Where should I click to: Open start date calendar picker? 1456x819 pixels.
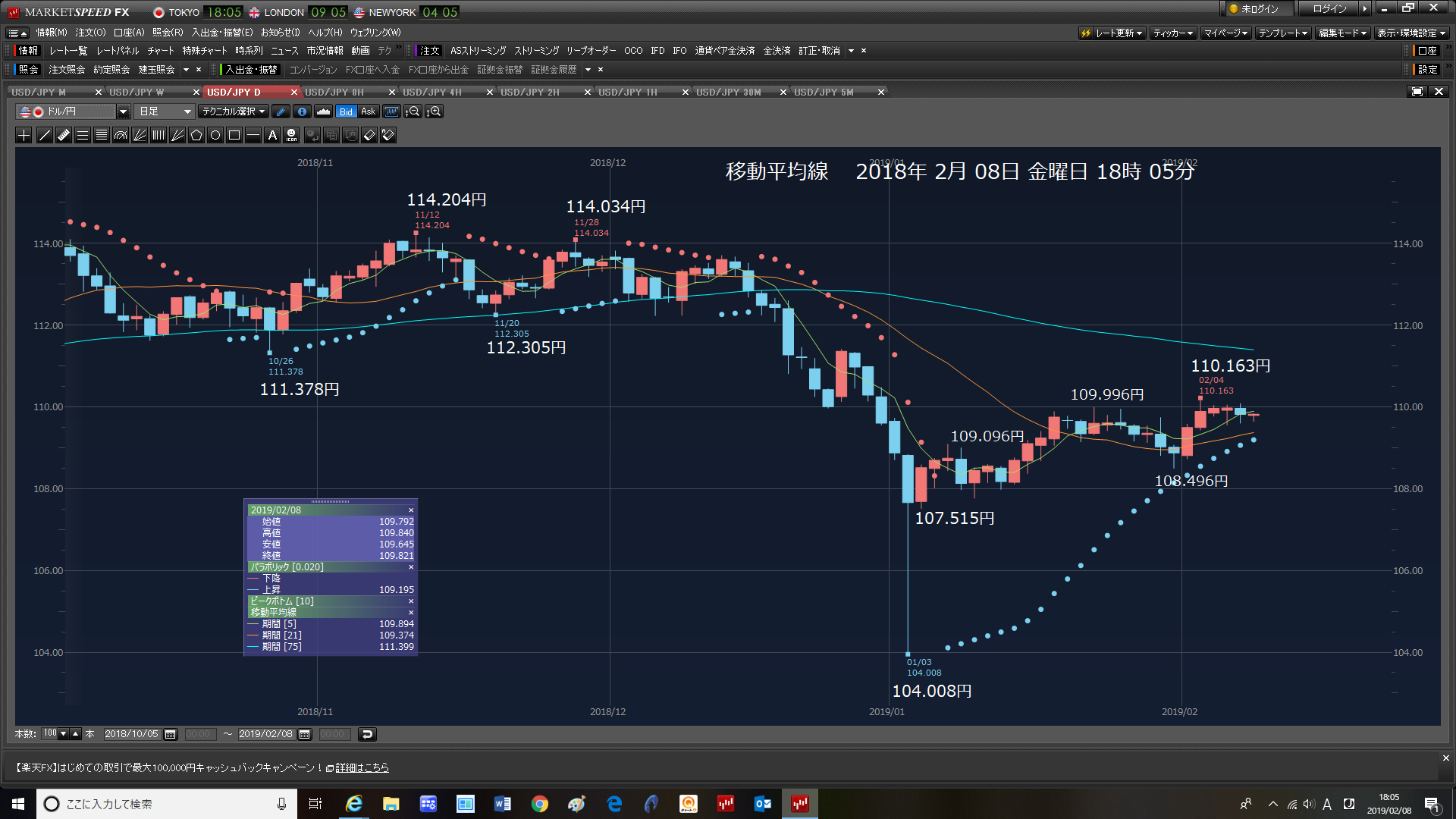point(171,734)
